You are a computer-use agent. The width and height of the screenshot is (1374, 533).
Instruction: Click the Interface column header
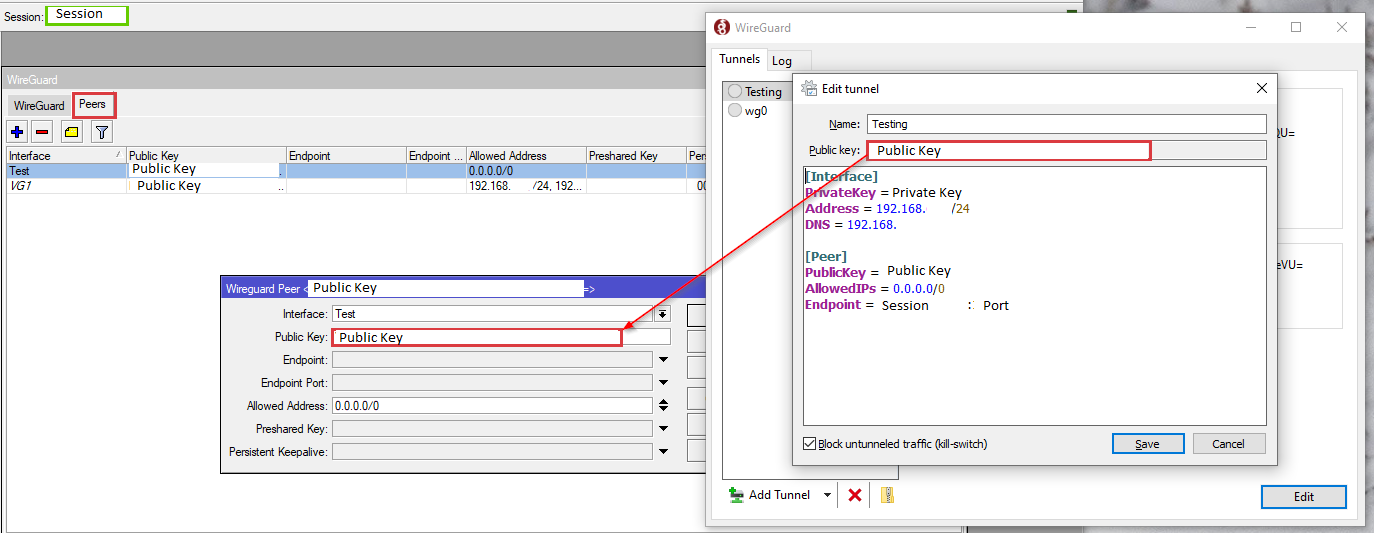pos(66,156)
